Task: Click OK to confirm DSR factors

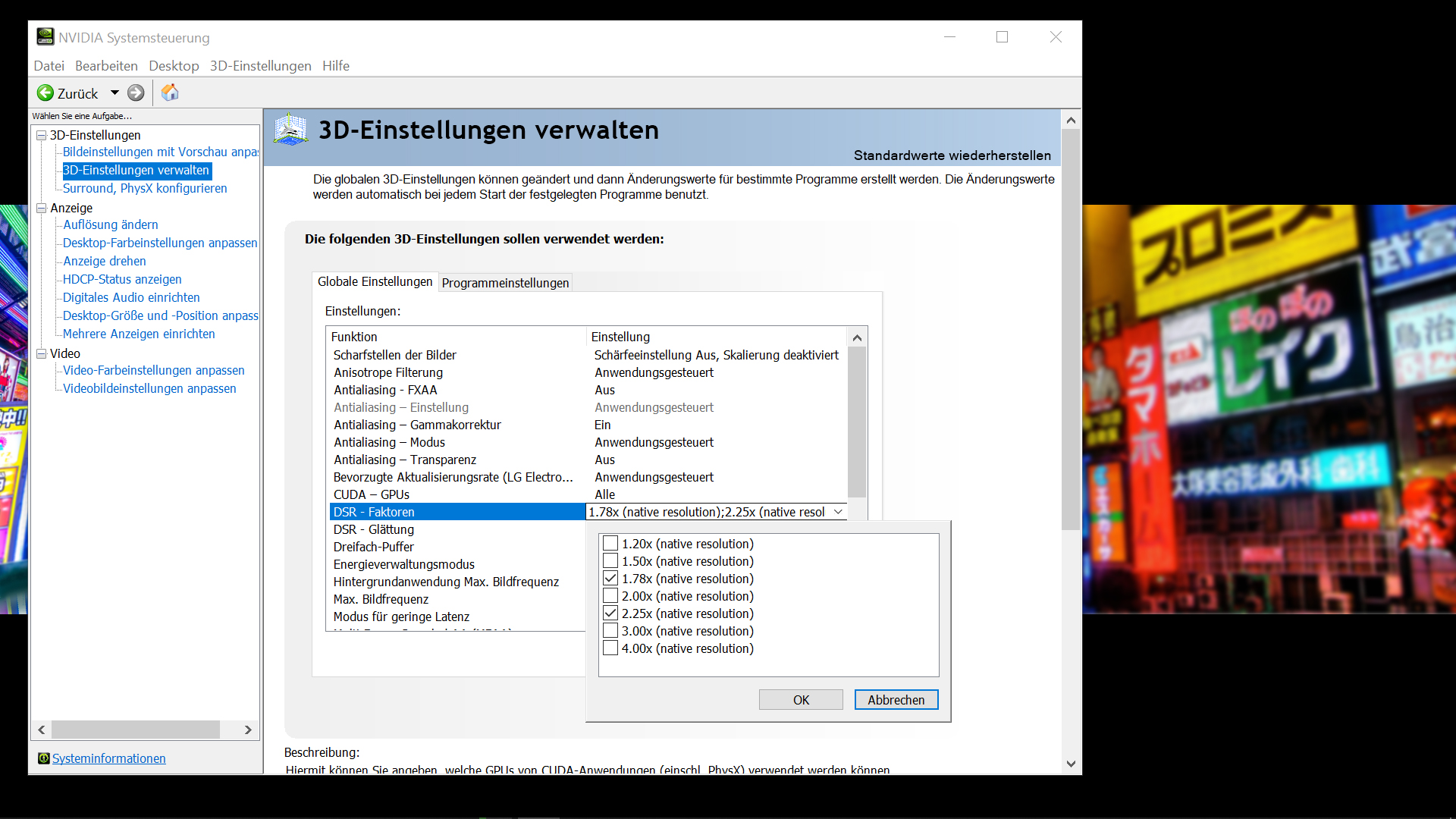Action: [x=801, y=699]
